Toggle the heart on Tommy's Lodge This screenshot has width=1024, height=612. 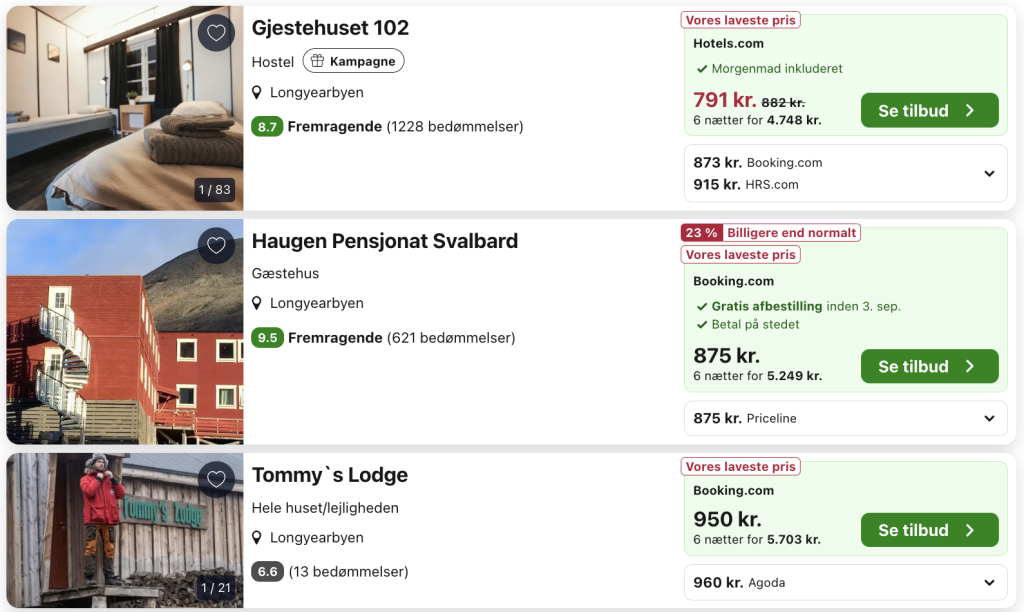(216, 479)
